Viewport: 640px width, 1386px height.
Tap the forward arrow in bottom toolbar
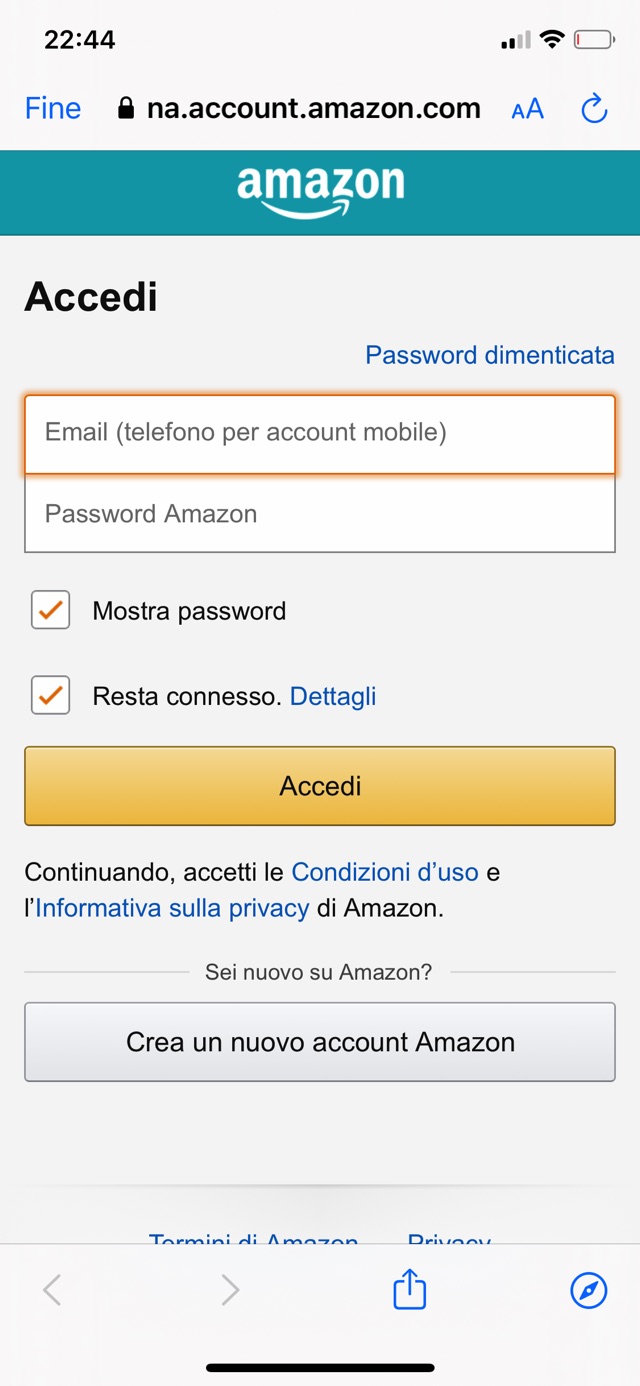[x=230, y=1290]
